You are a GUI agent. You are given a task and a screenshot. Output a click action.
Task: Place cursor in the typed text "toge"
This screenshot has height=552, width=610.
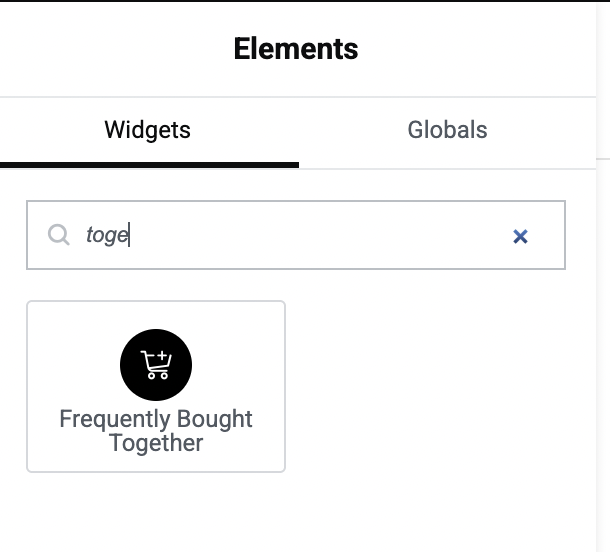(107, 235)
